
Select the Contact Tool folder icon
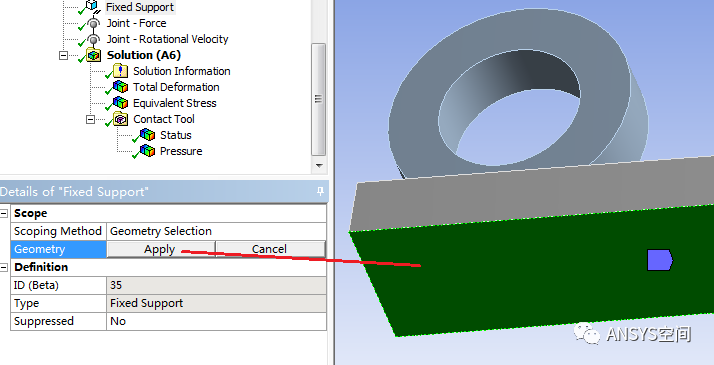click(121, 119)
